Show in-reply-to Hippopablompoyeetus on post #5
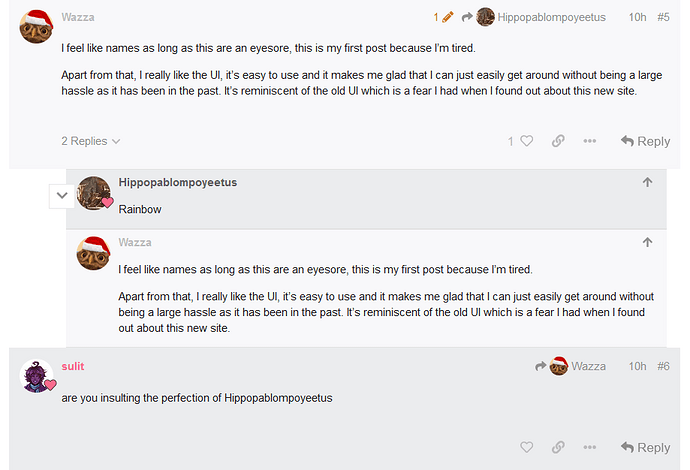The image size is (690, 470). (540, 17)
